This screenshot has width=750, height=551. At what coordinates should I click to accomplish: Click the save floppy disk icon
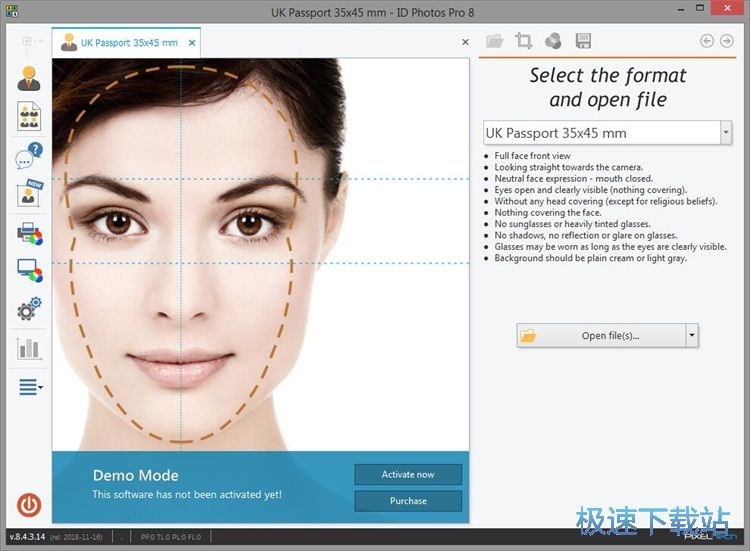[x=583, y=41]
